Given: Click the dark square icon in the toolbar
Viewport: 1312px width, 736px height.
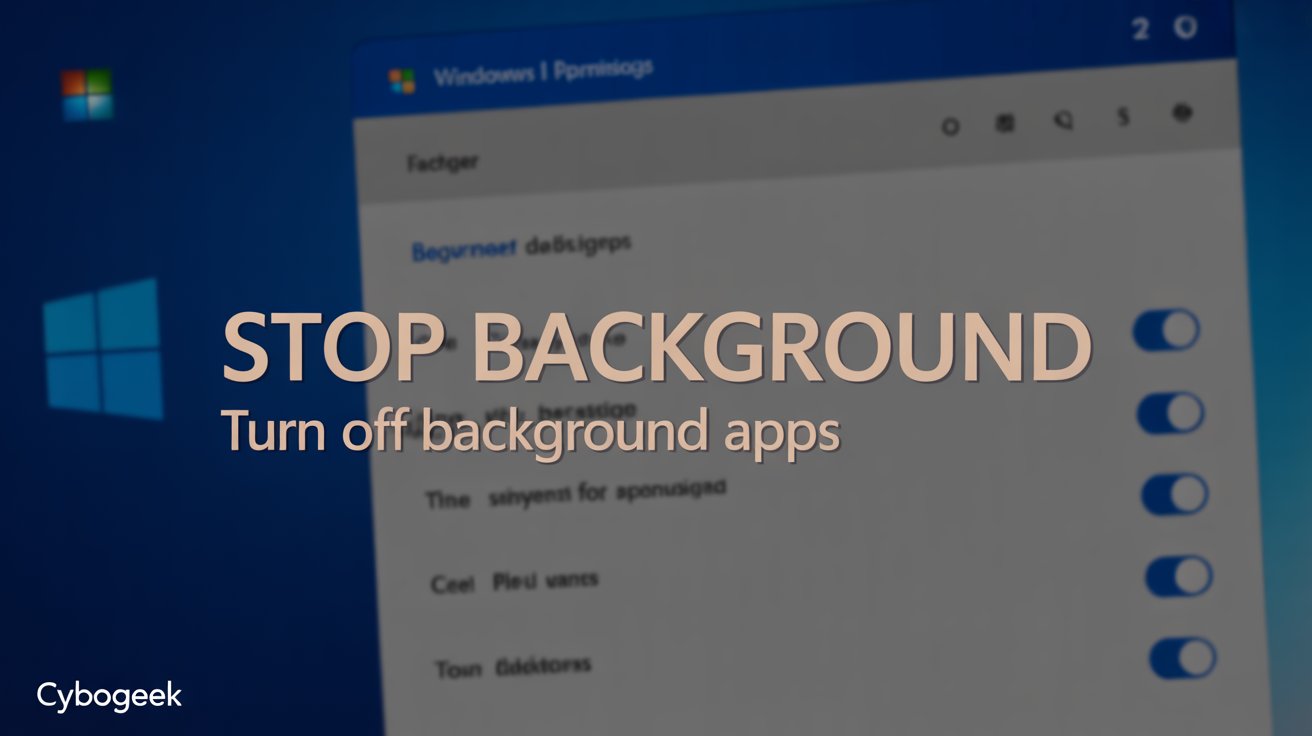Looking at the screenshot, I should (x=1005, y=123).
